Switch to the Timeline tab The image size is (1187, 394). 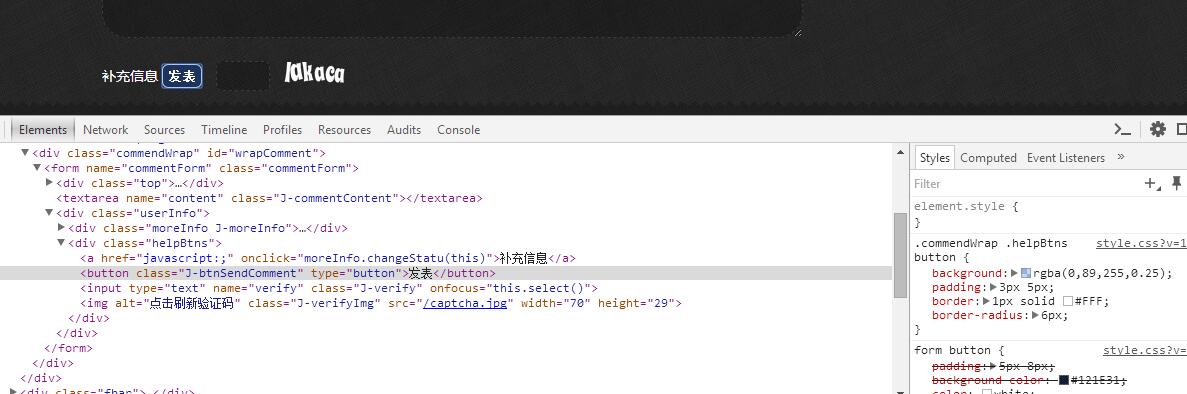[224, 130]
